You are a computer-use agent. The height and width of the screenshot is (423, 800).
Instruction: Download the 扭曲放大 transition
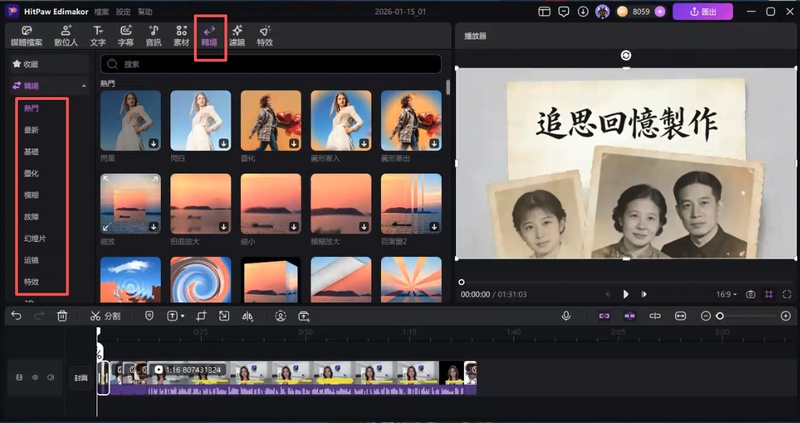click(223, 227)
